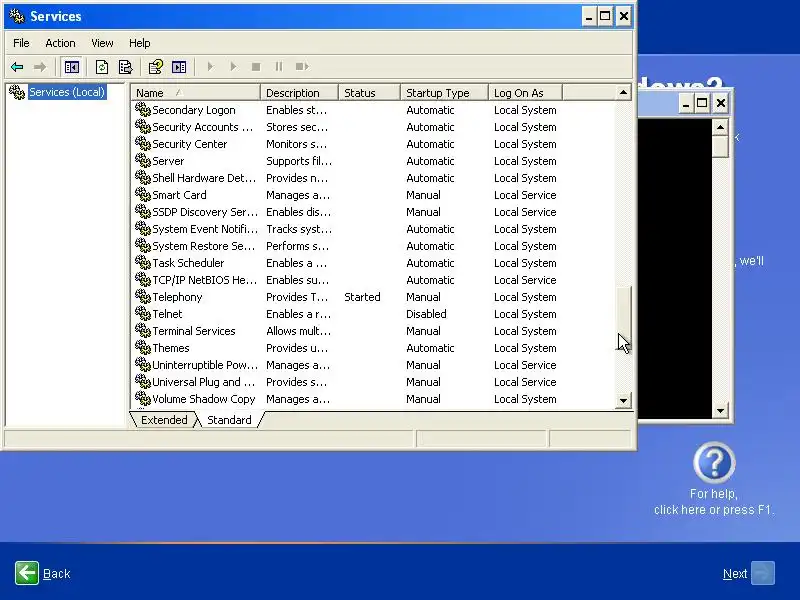Click the green Back arrow icon
This screenshot has width=800, height=600.
tap(27, 573)
